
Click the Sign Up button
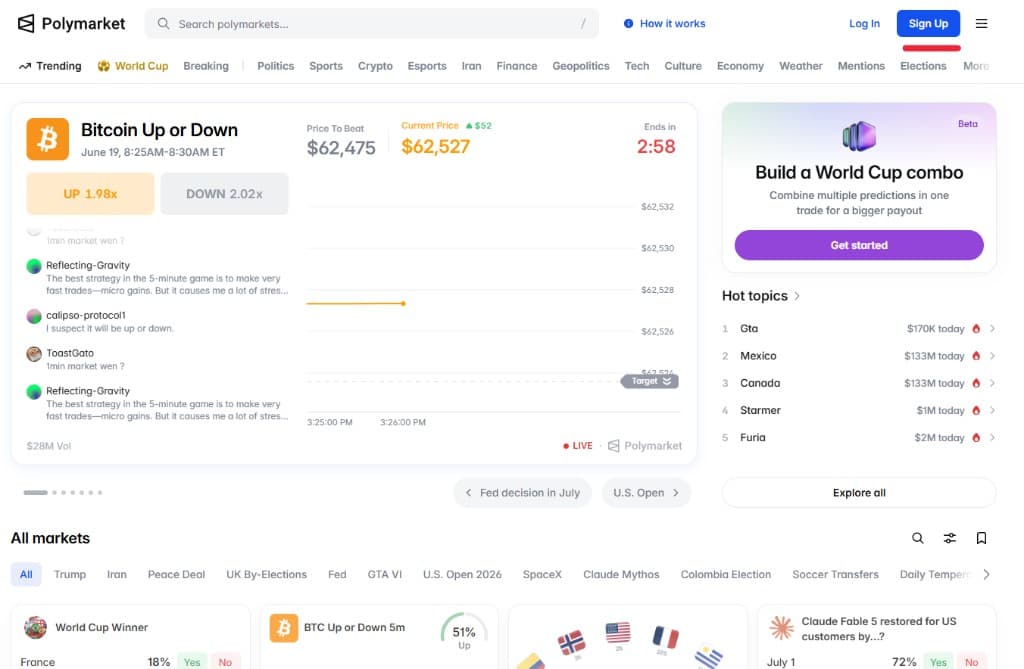[928, 24]
